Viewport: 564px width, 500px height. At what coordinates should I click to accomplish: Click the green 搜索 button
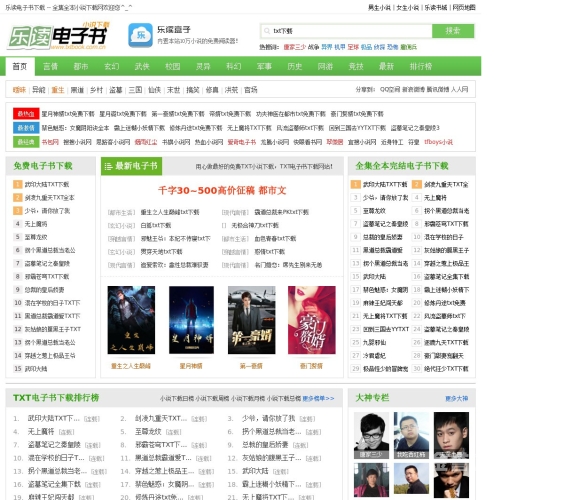coord(453,31)
